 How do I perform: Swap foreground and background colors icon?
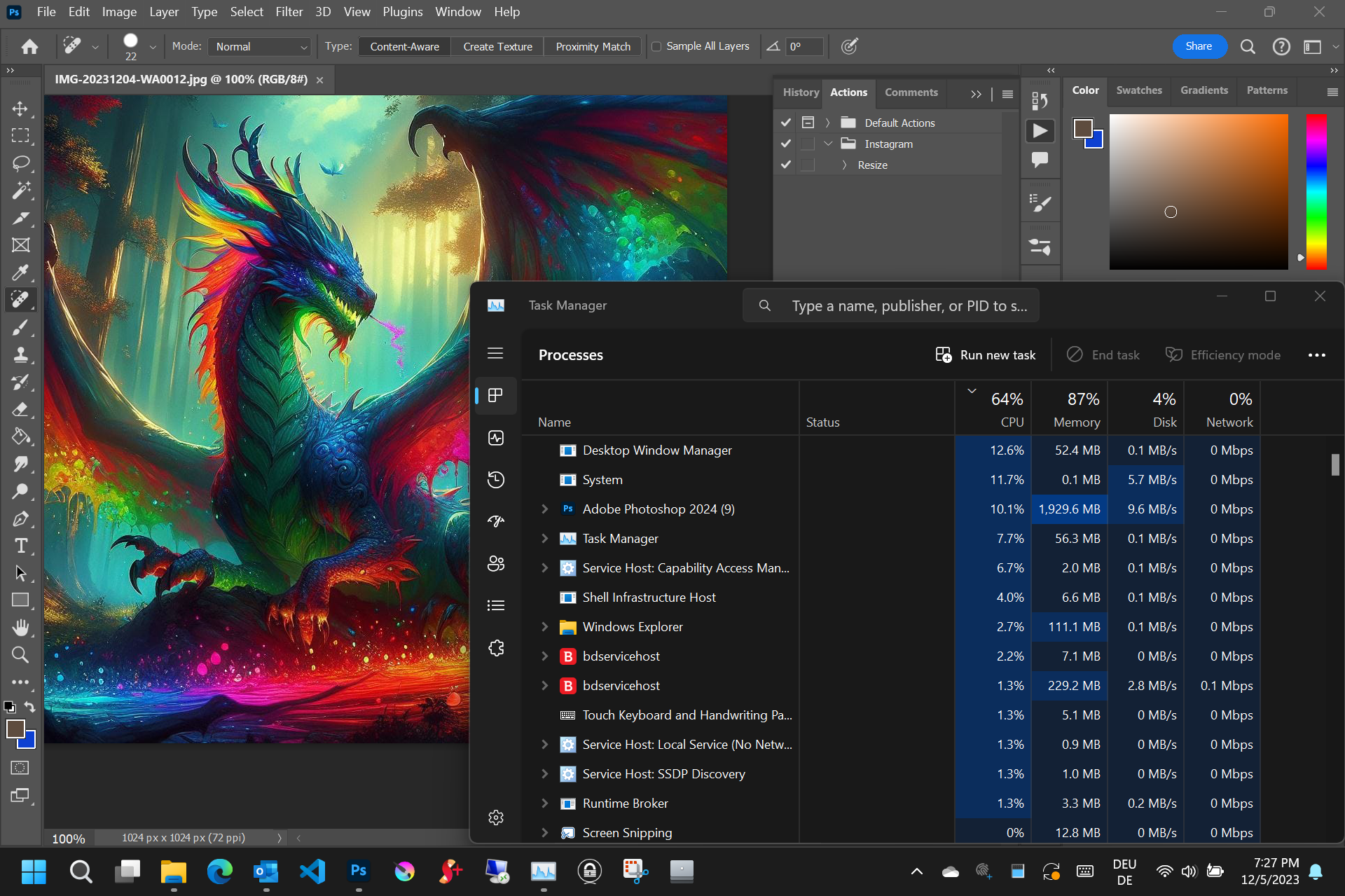(29, 707)
